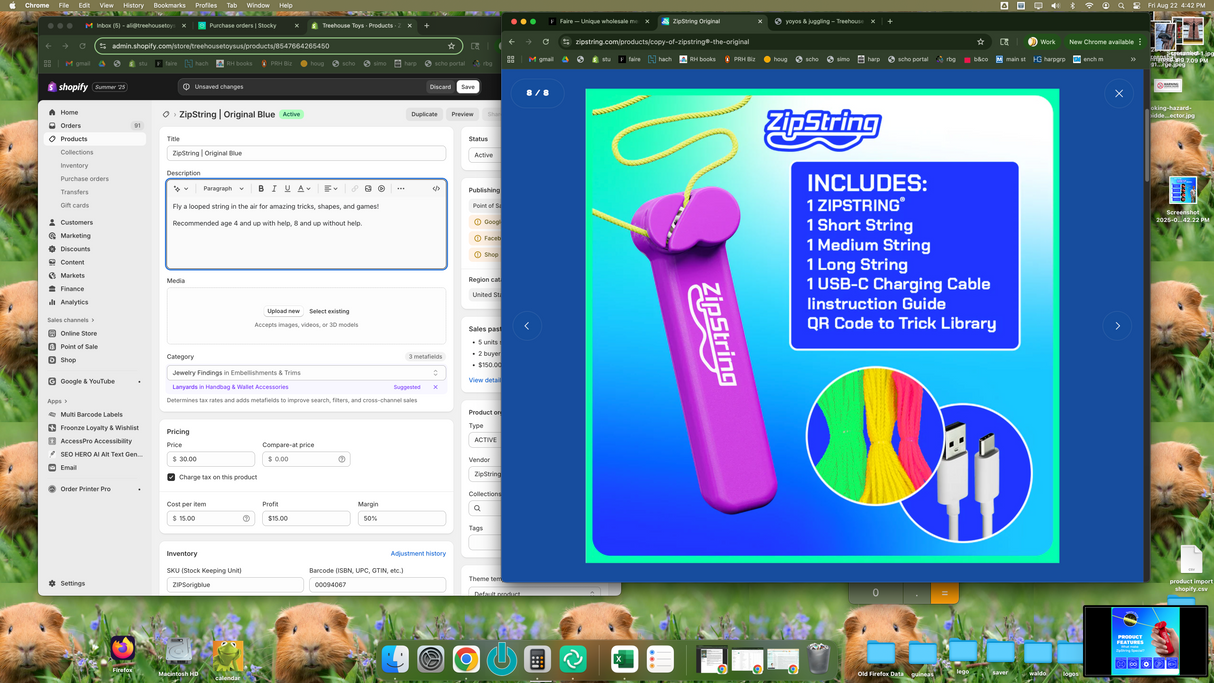The width and height of the screenshot is (1214, 683).
Task: Insert a link in the description editor
Action: pos(354,188)
